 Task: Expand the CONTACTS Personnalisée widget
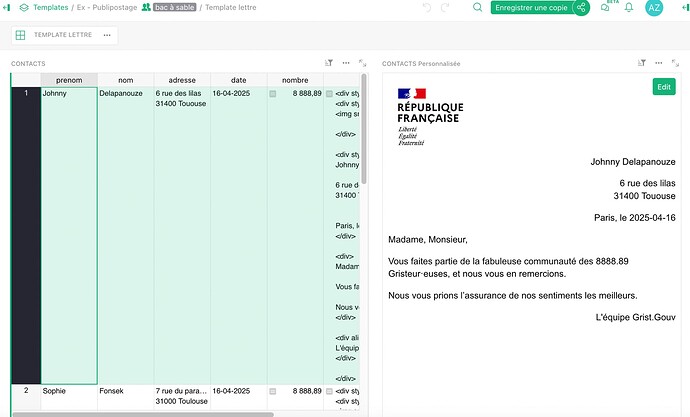(675, 63)
